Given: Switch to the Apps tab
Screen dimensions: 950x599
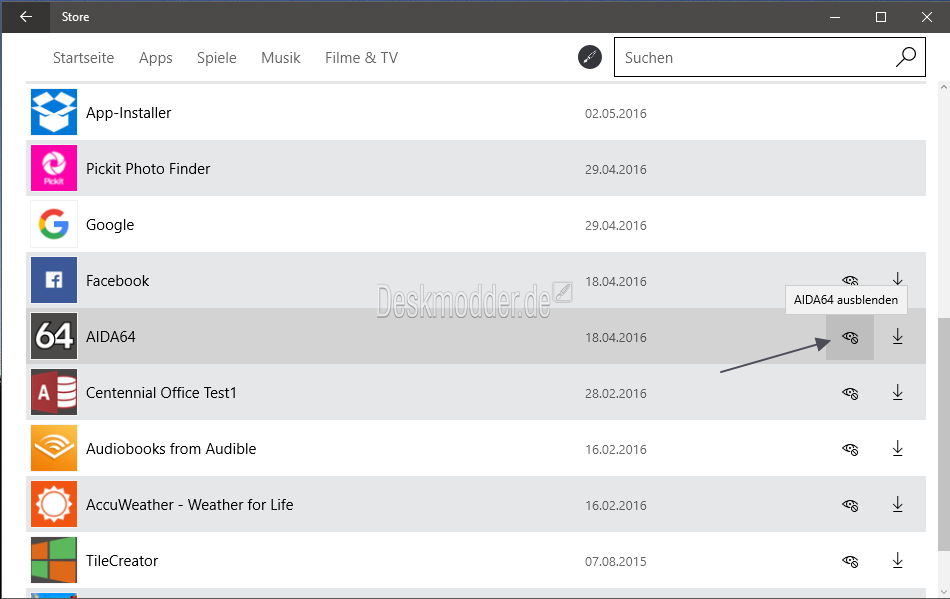Looking at the screenshot, I should point(156,58).
